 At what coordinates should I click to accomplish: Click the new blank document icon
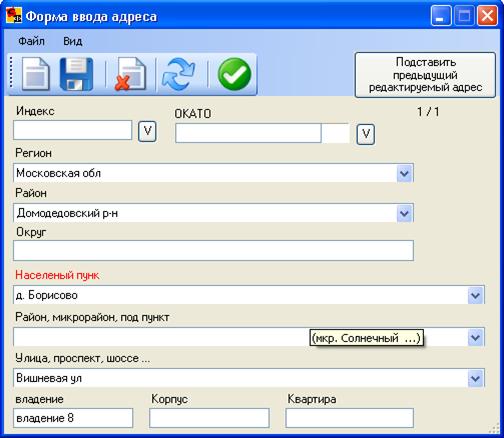pos(36,74)
